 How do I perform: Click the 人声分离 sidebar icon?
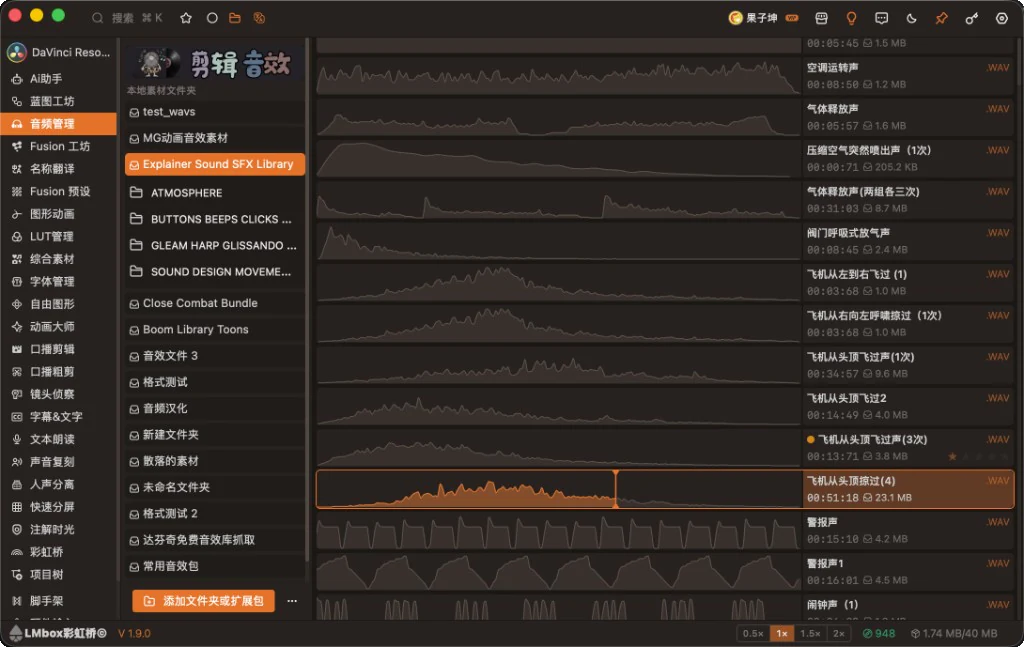tap(17, 484)
